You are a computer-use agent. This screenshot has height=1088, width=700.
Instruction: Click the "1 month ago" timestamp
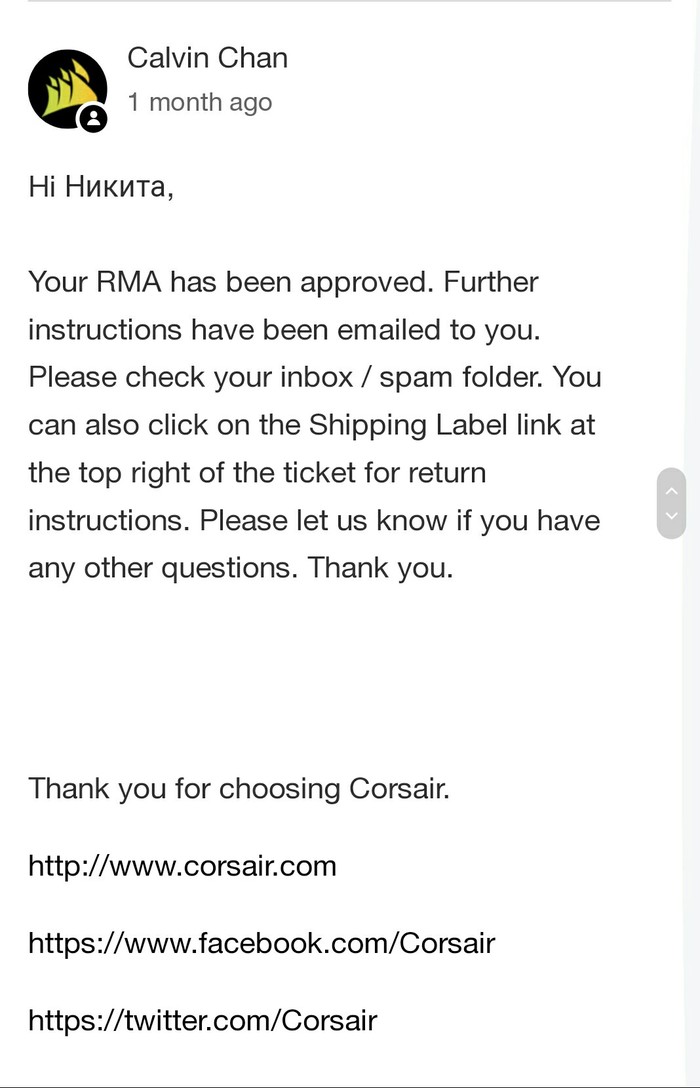tap(199, 102)
